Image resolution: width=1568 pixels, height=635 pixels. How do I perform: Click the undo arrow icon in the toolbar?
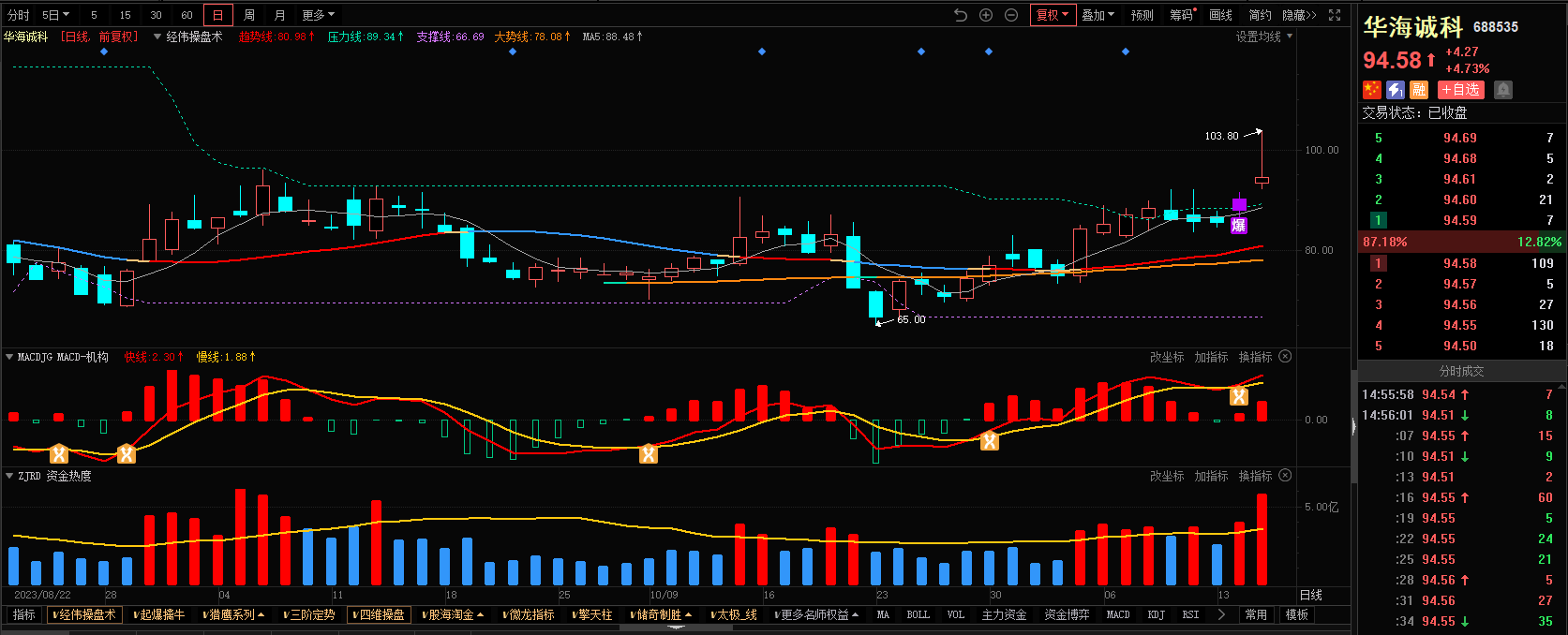pyautogui.click(x=961, y=15)
